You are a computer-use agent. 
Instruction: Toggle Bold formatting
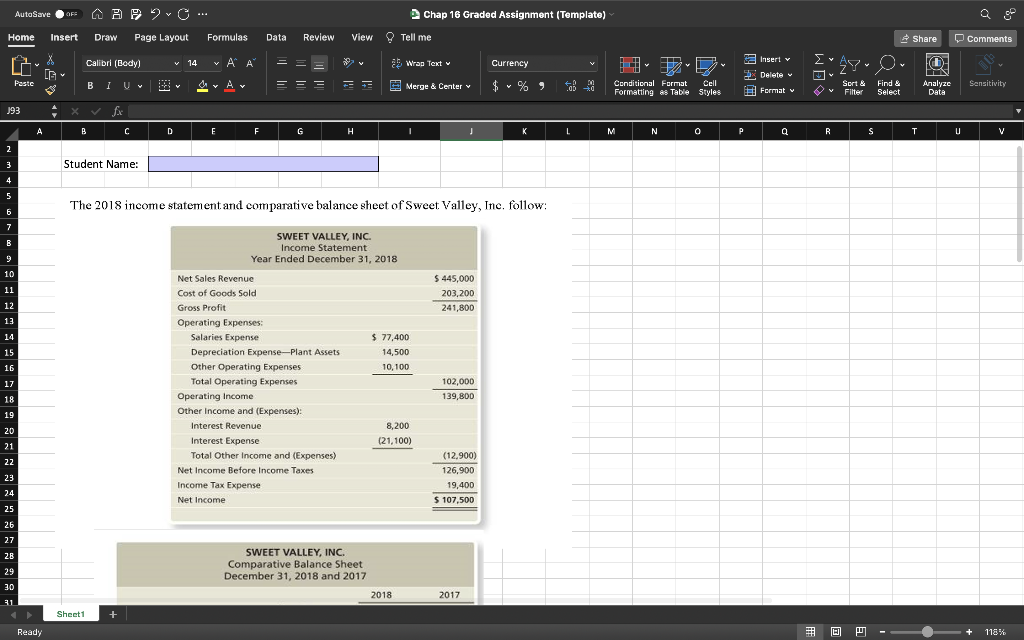click(x=90, y=86)
